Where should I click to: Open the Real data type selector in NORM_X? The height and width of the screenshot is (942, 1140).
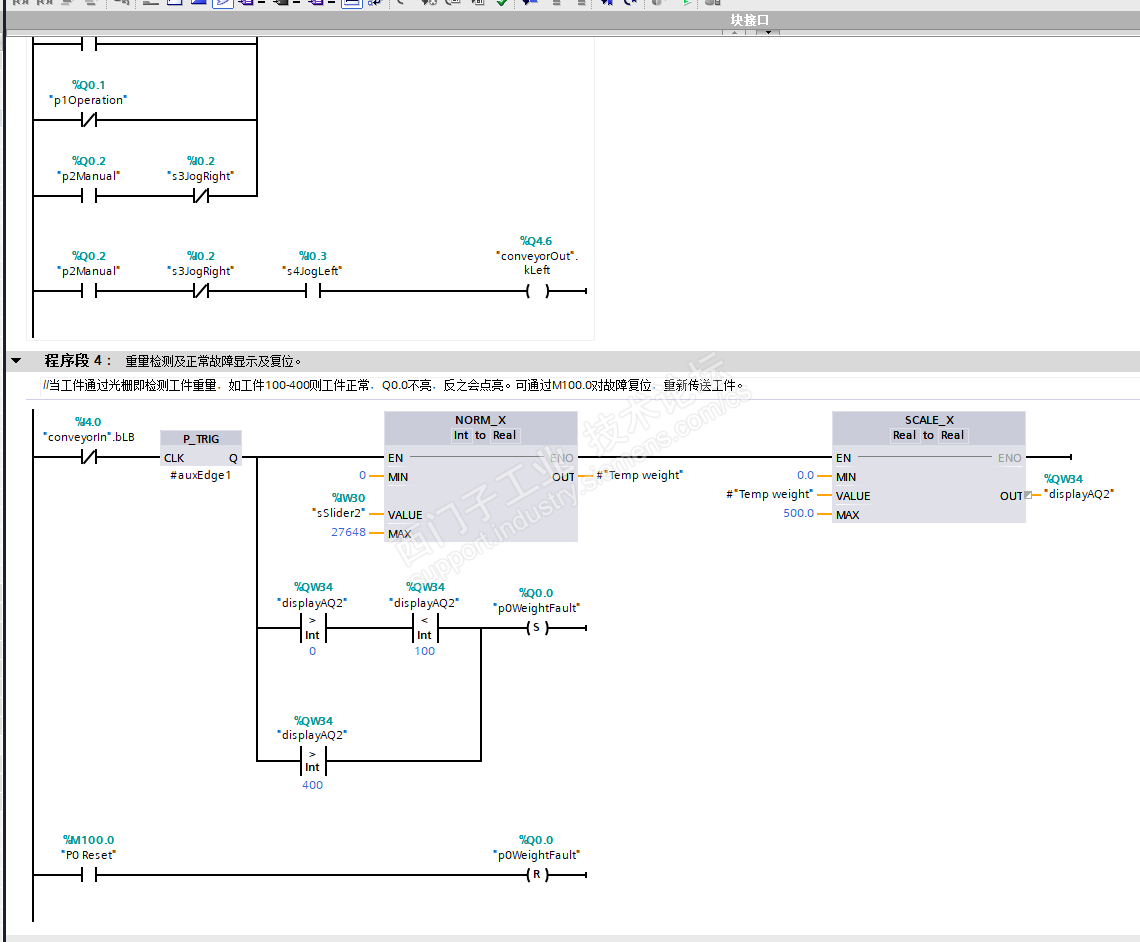tap(504, 435)
